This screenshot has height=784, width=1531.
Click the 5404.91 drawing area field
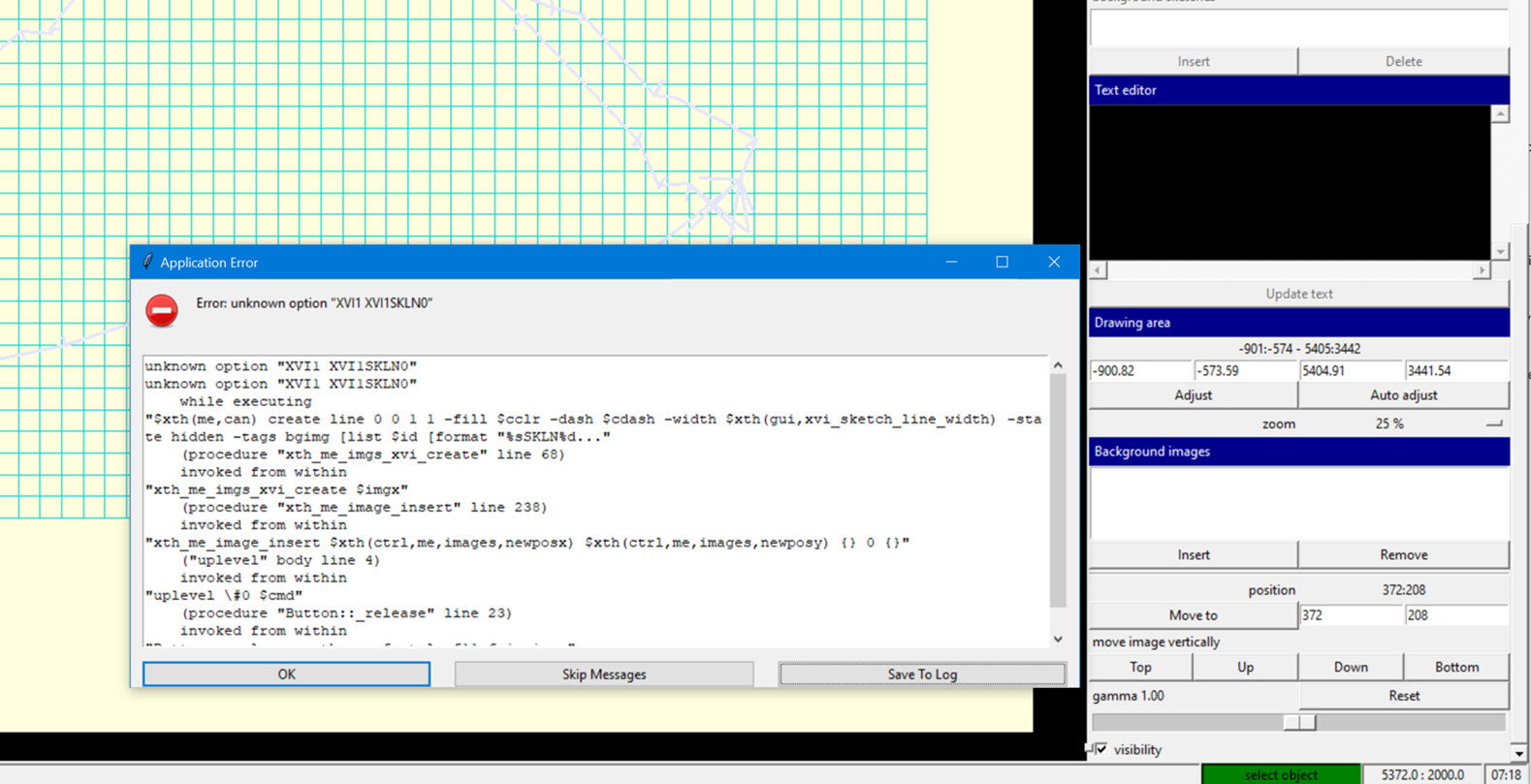(x=1352, y=370)
